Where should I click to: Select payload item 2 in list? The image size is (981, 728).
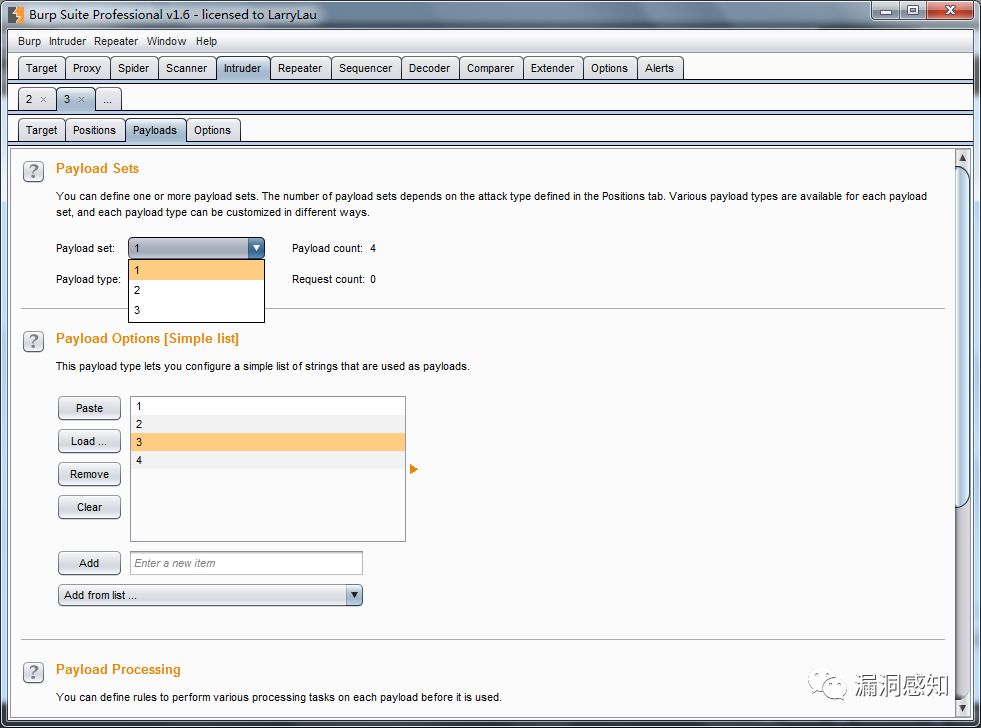click(x=268, y=424)
